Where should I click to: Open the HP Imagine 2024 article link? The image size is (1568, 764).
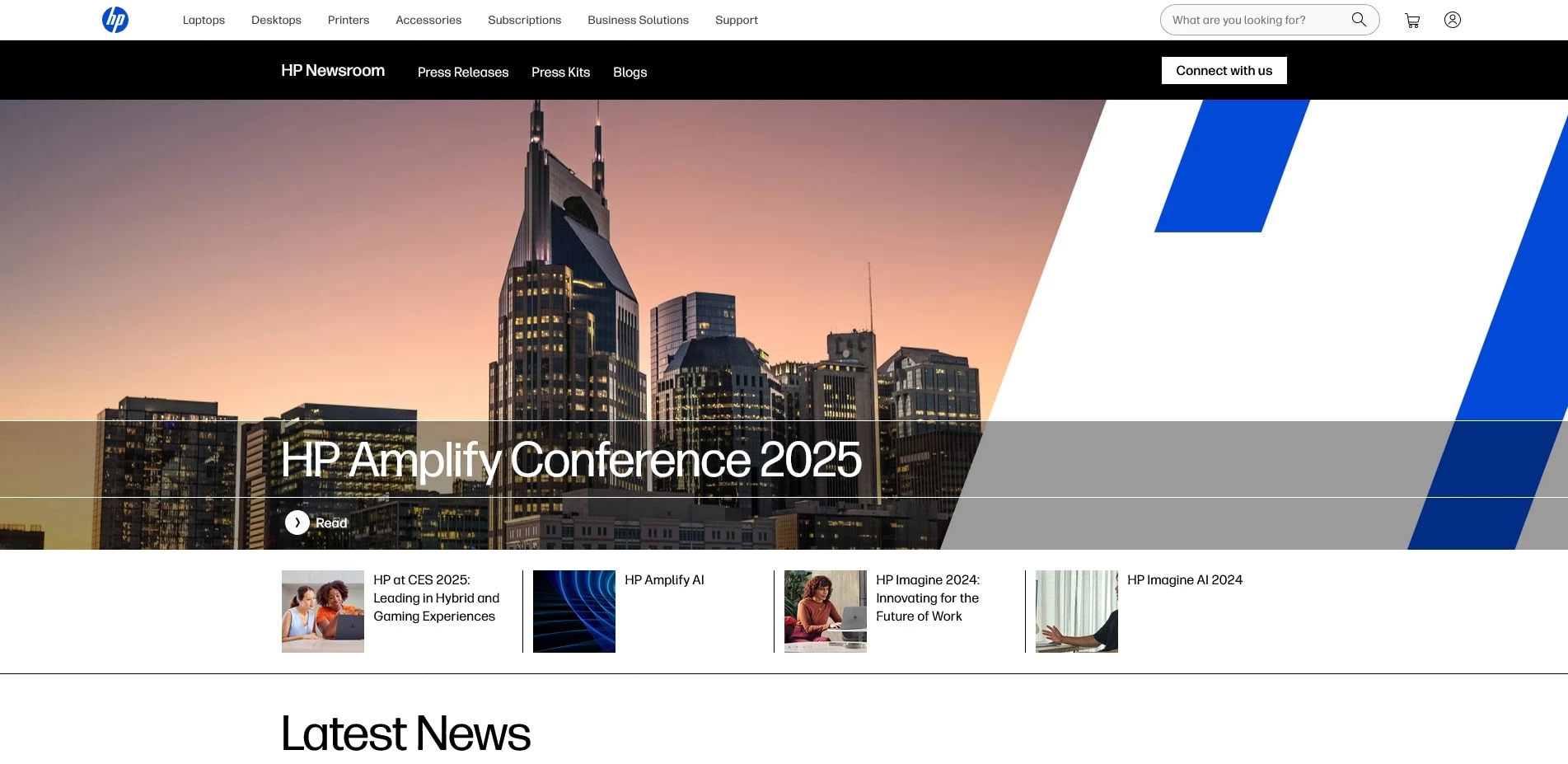(x=927, y=598)
